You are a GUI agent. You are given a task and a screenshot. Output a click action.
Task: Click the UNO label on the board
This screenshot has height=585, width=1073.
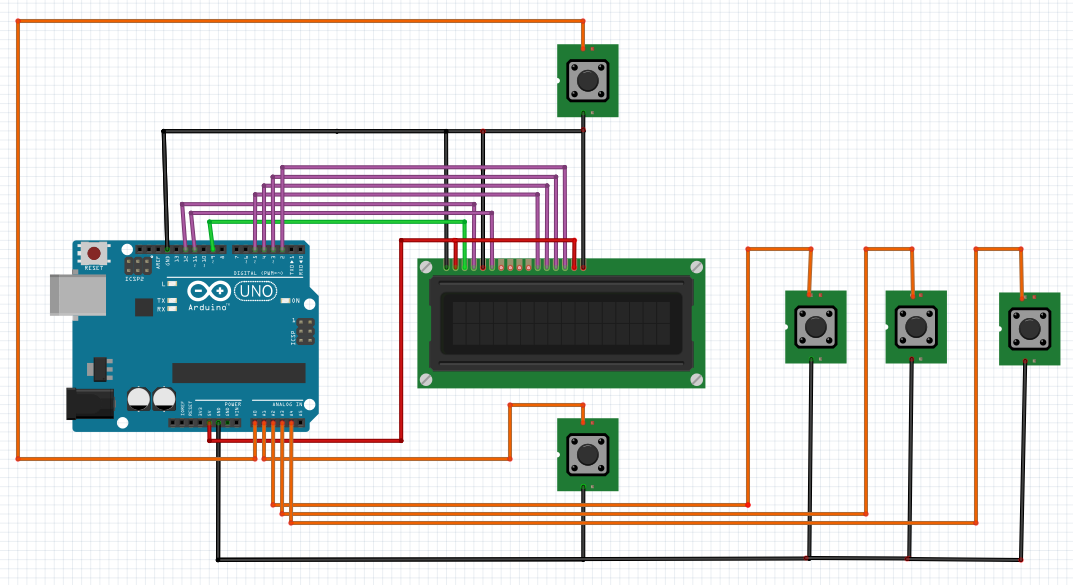pos(256,291)
